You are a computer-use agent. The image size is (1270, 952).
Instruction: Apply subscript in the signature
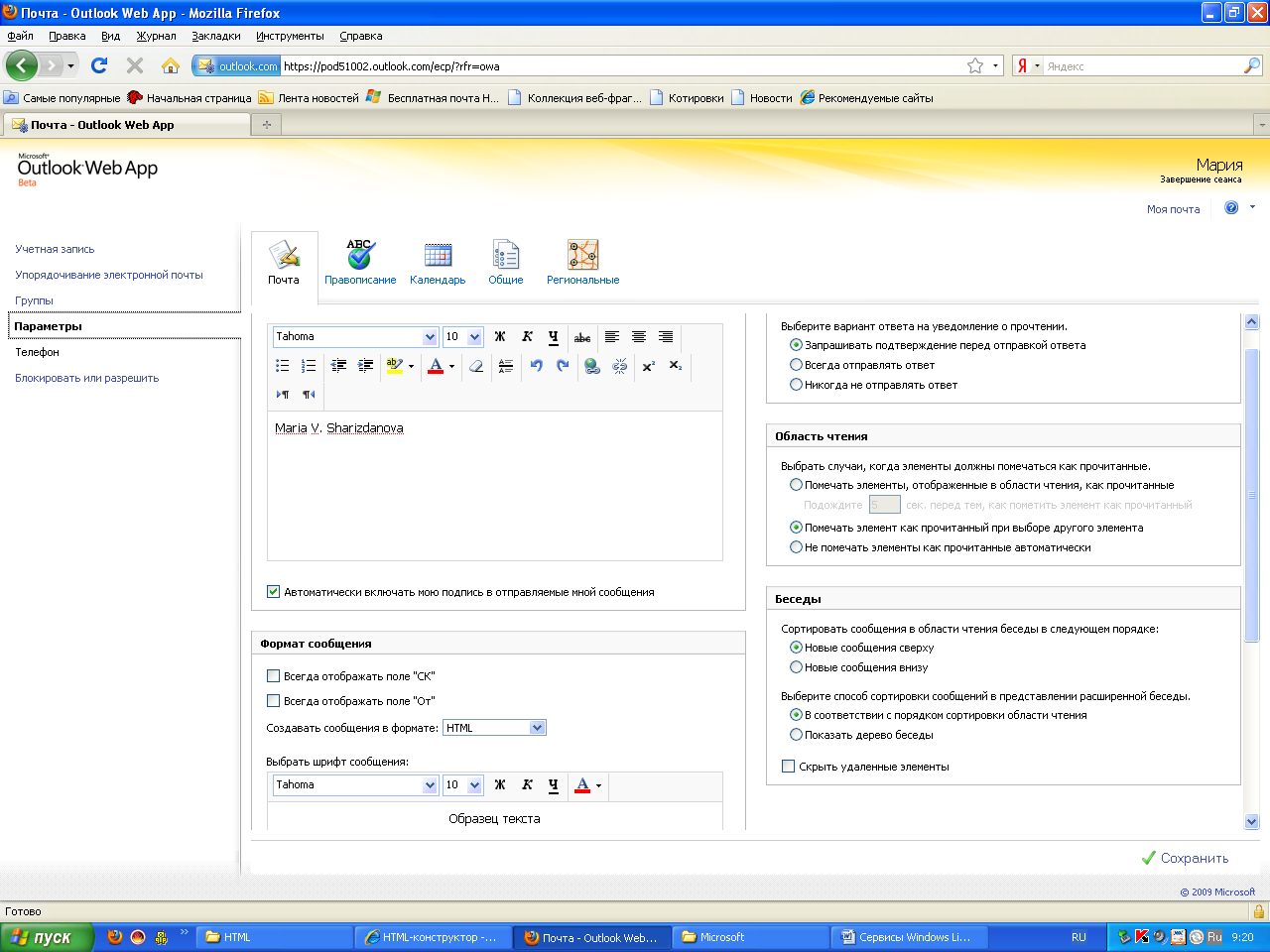tap(676, 366)
